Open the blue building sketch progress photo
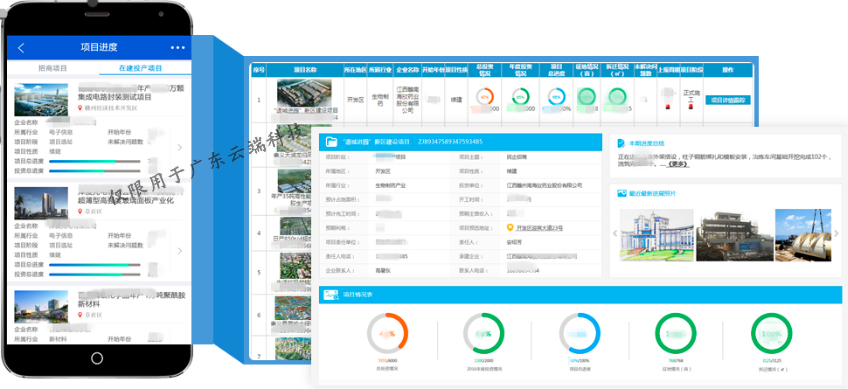Viewport: 848px width, 389px height. pos(657,235)
